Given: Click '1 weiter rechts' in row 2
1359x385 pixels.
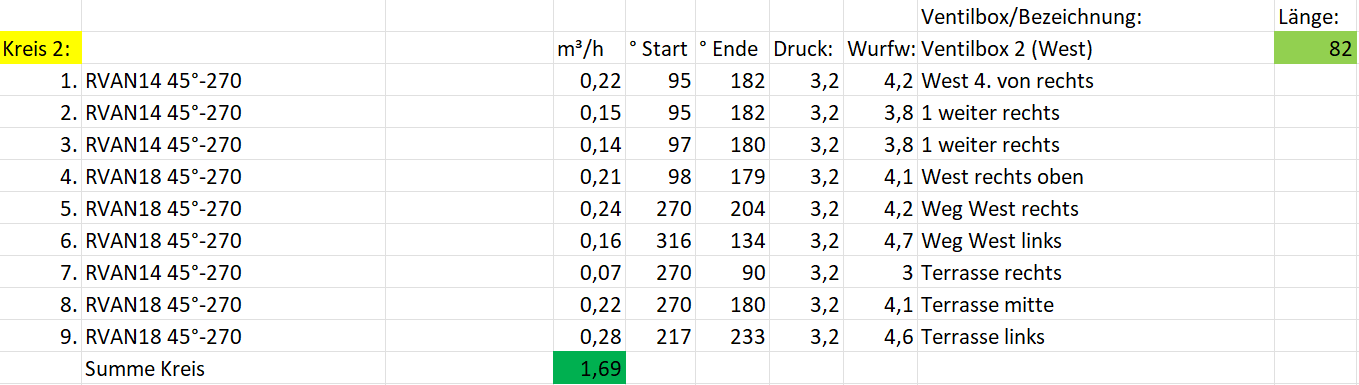Looking at the screenshot, I should (x=1096, y=112).
